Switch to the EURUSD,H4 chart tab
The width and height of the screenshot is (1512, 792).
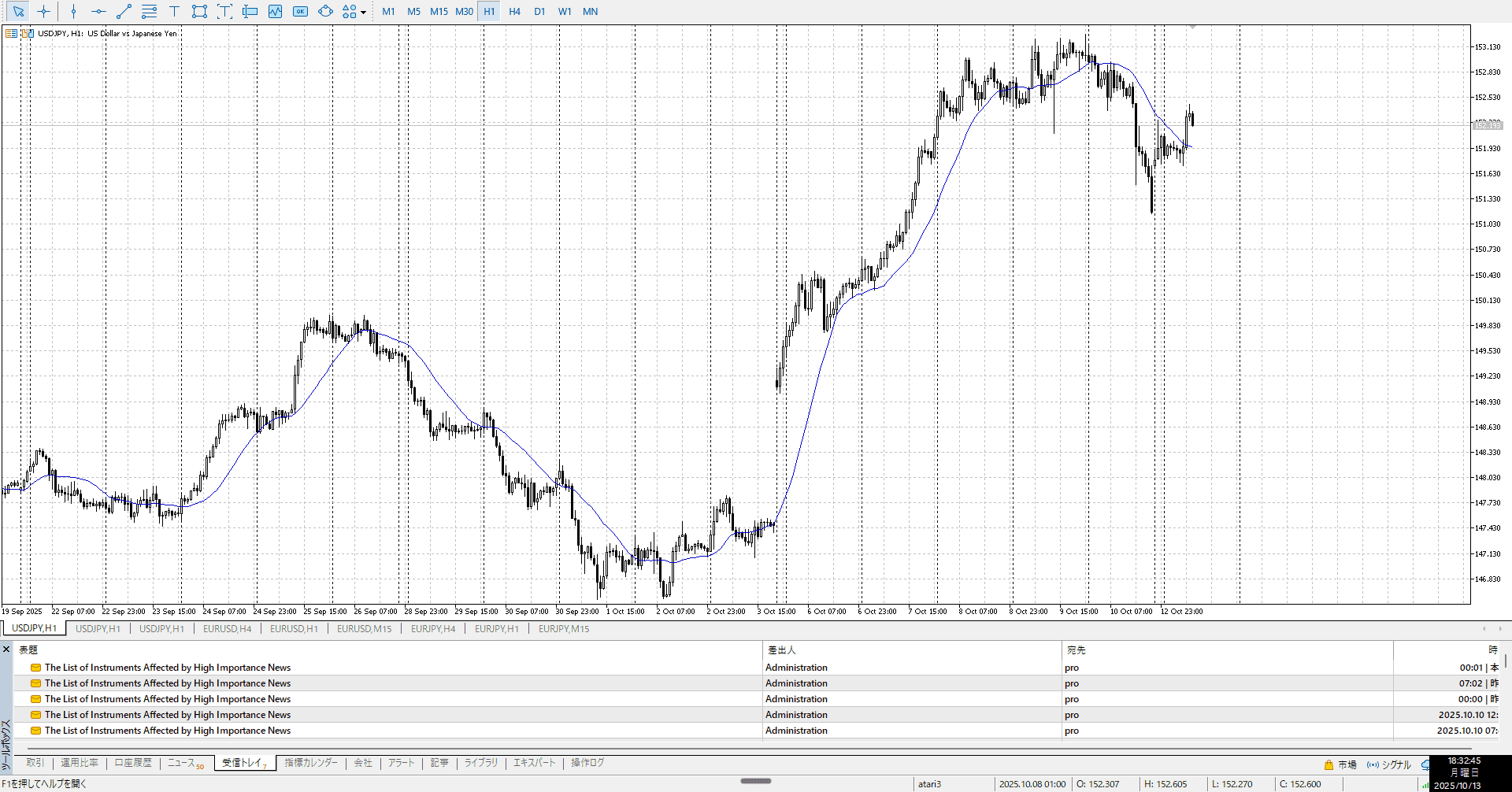pyautogui.click(x=227, y=629)
